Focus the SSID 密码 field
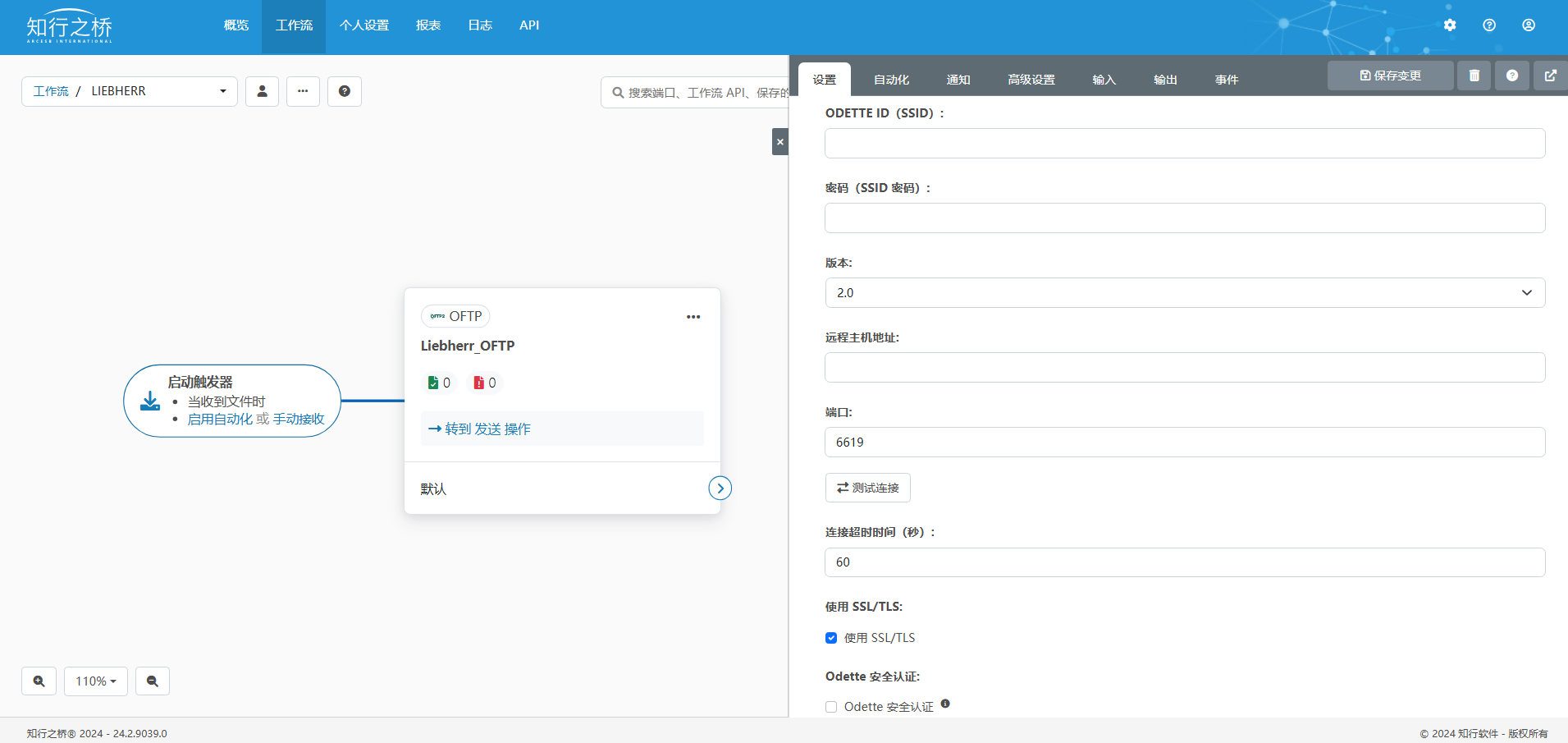Viewport: 1568px width, 743px height. coord(1185,218)
